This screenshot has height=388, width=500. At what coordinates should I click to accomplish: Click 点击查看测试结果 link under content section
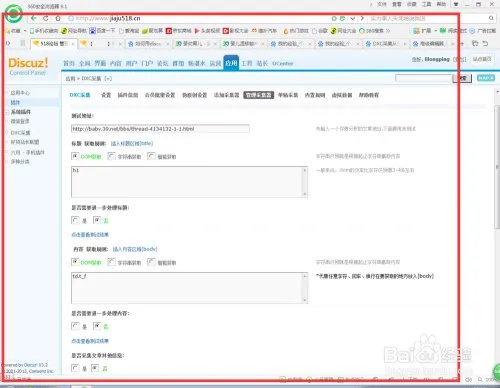(x=90, y=341)
